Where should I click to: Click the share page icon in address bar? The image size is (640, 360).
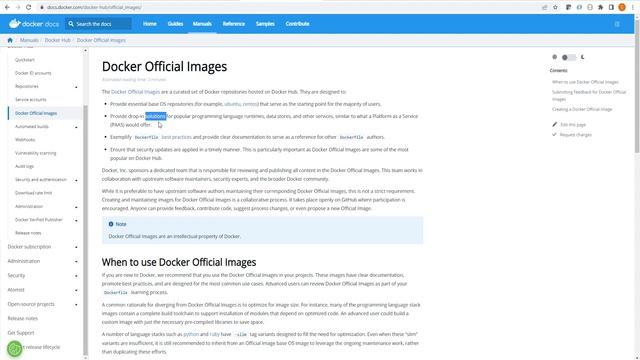[544, 7]
